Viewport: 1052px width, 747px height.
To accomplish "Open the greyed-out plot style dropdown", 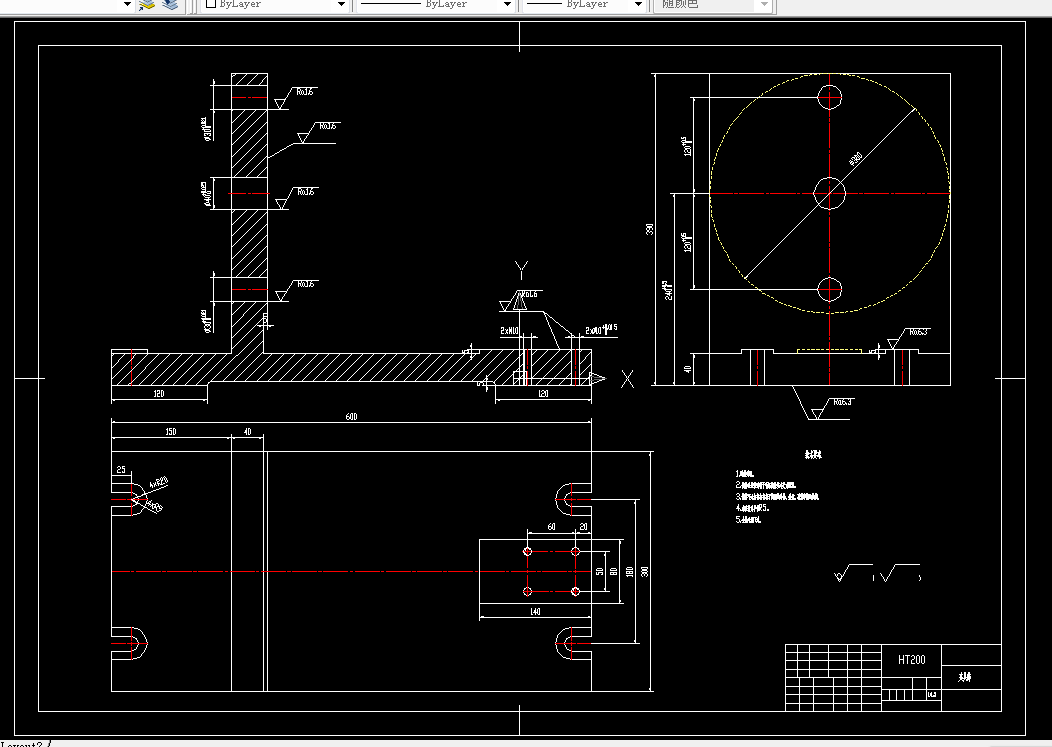I will click(764, 4).
